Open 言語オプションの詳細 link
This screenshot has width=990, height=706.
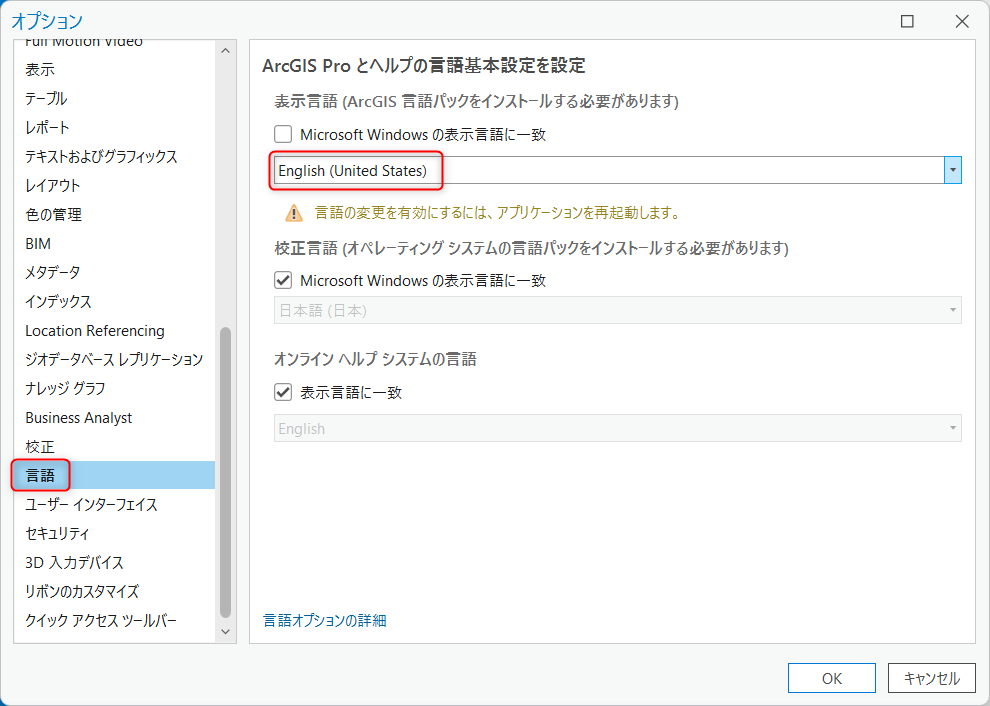[x=325, y=621]
